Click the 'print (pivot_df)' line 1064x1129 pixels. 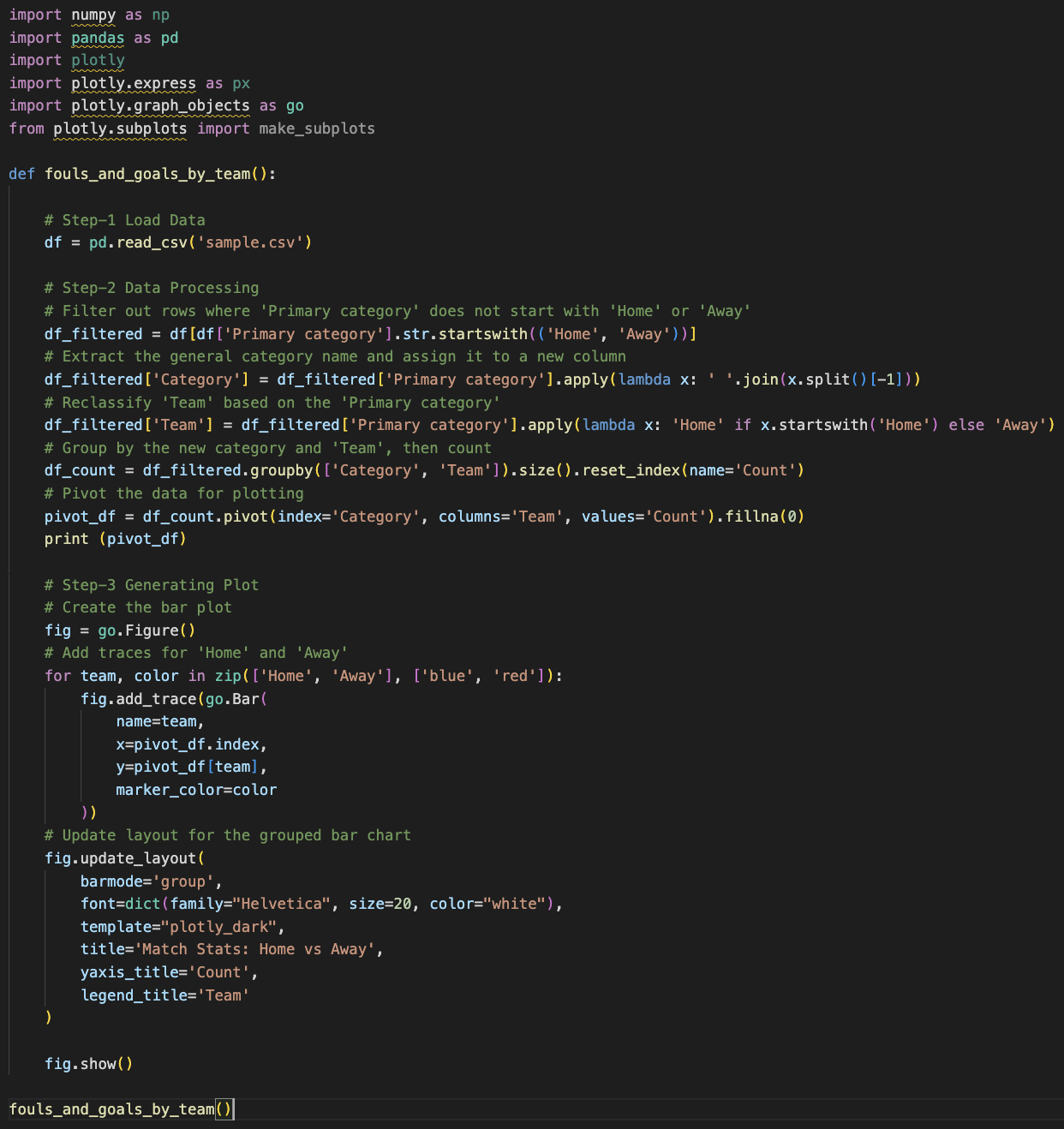pyautogui.click(x=115, y=539)
